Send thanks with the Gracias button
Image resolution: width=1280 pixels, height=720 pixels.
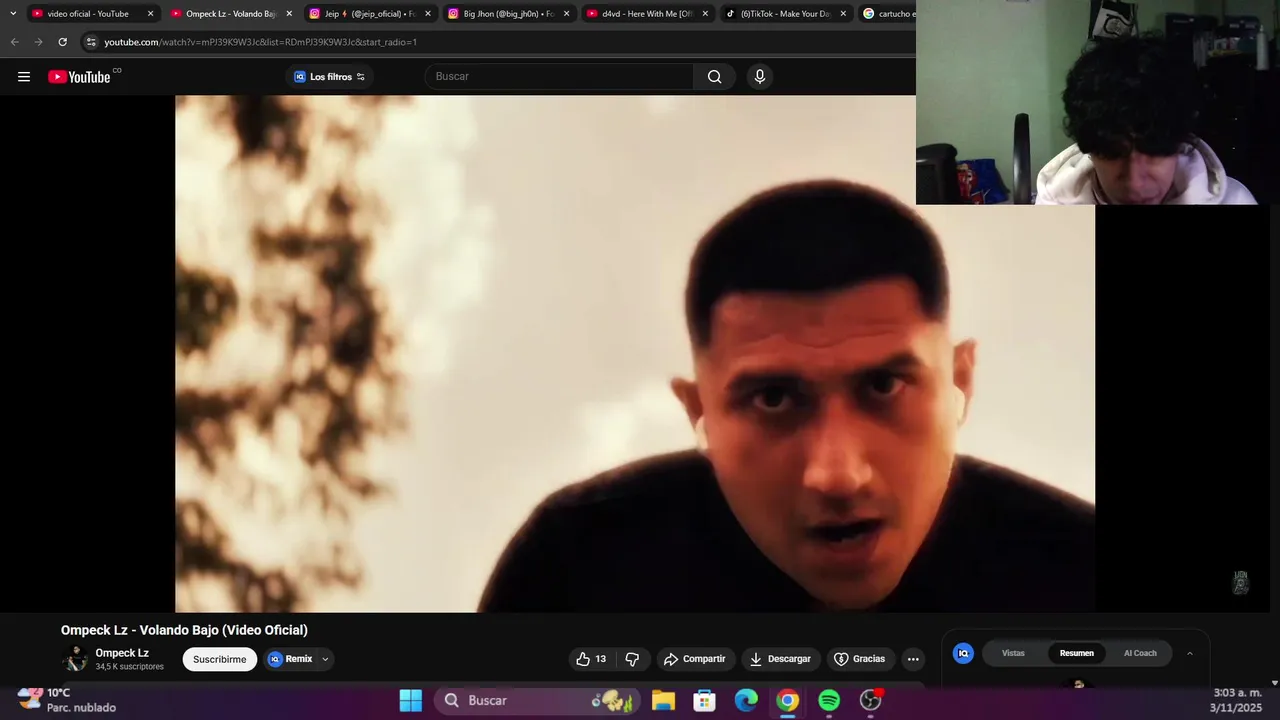pyautogui.click(x=860, y=659)
